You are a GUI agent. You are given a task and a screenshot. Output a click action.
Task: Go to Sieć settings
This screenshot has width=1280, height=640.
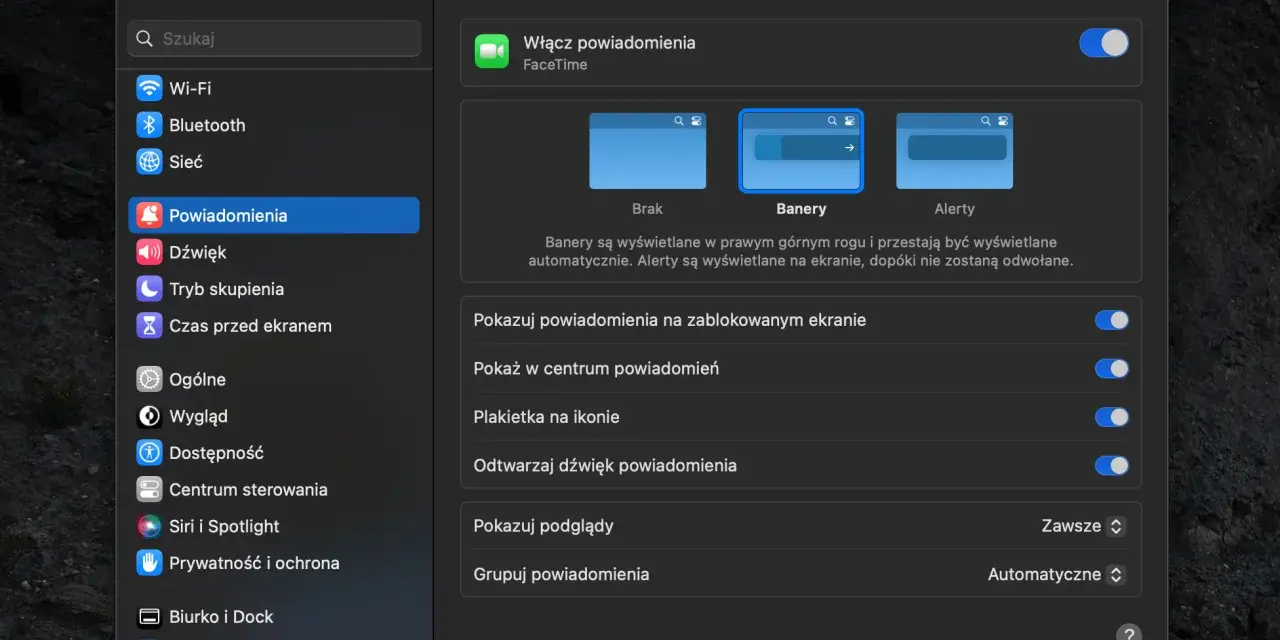pyautogui.click(x=274, y=161)
